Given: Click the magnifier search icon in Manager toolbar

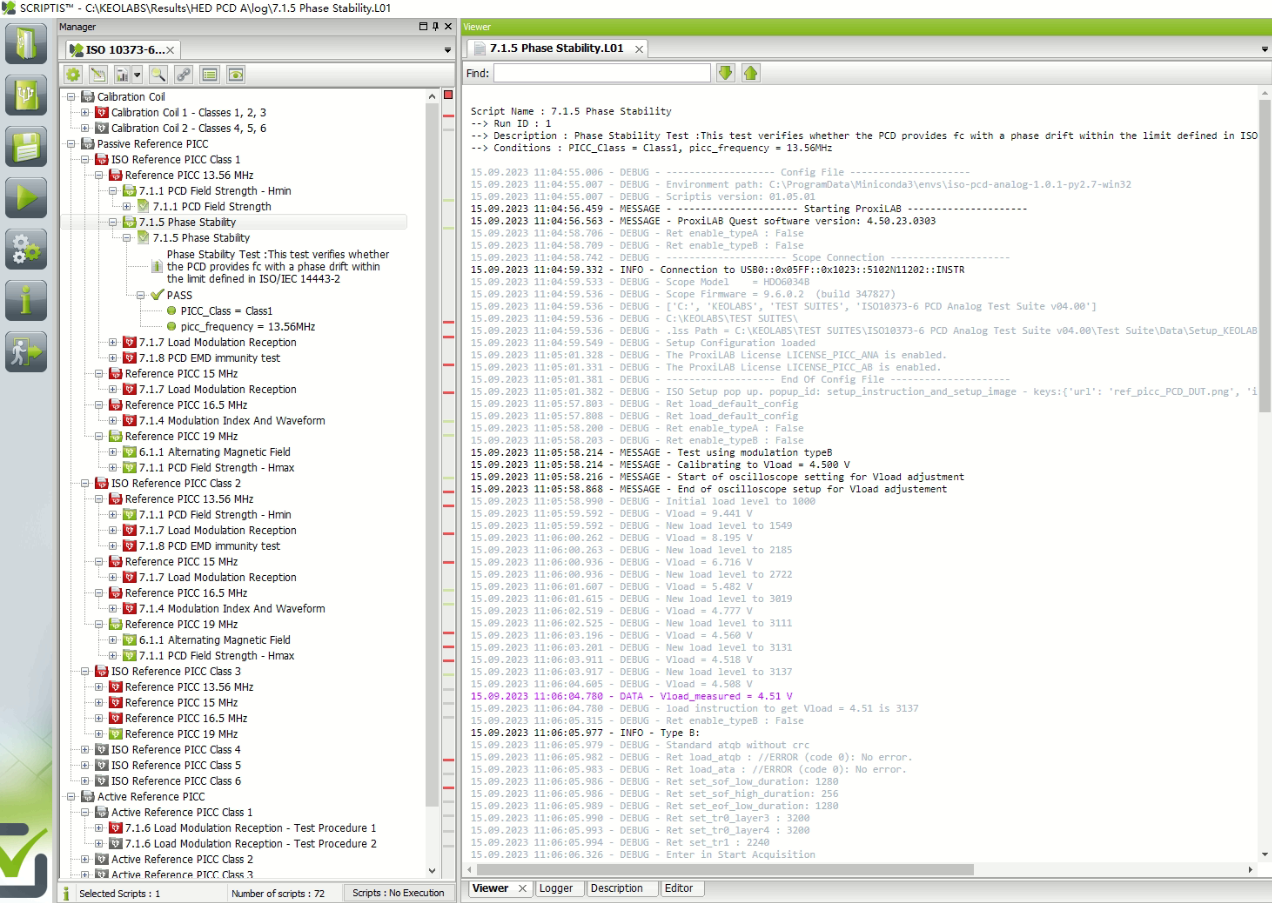Looking at the screenshot, I should [158, 74].
